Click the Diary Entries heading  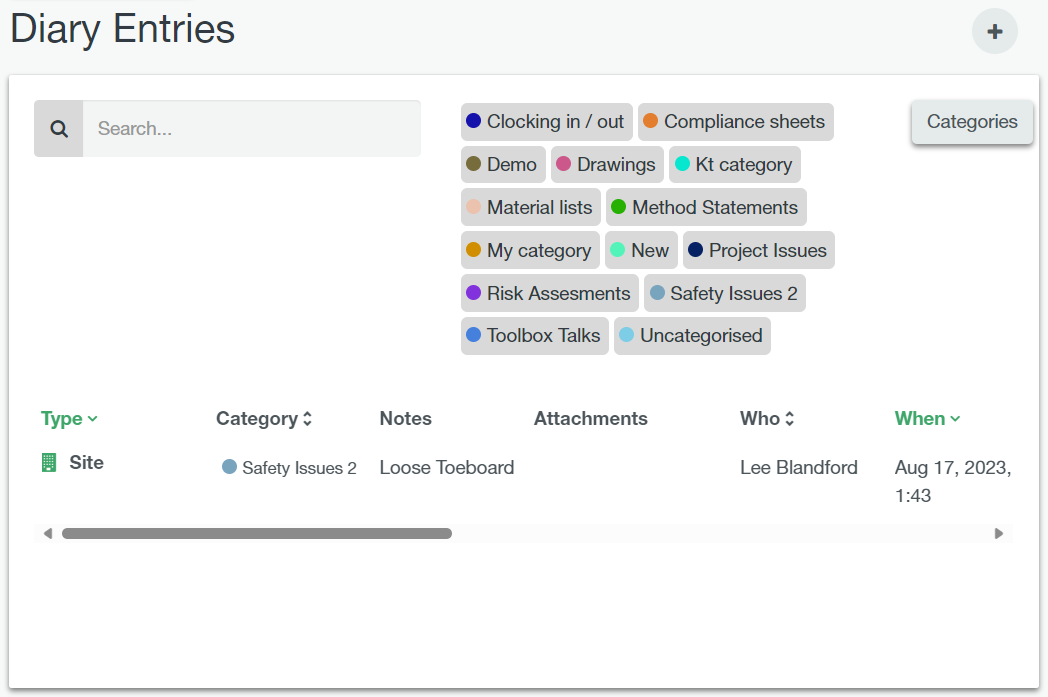point(122,29)
